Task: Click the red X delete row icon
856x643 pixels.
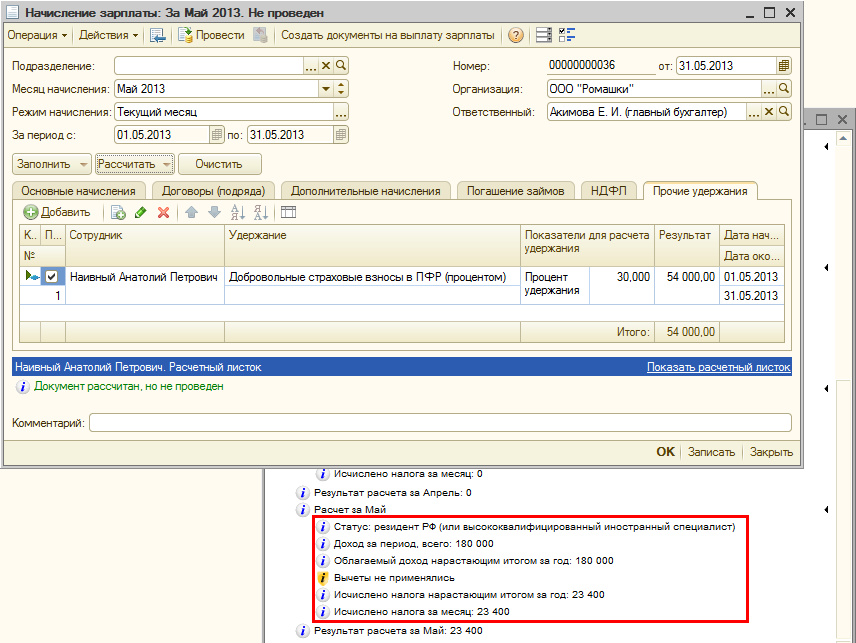Action: (163, 212)
